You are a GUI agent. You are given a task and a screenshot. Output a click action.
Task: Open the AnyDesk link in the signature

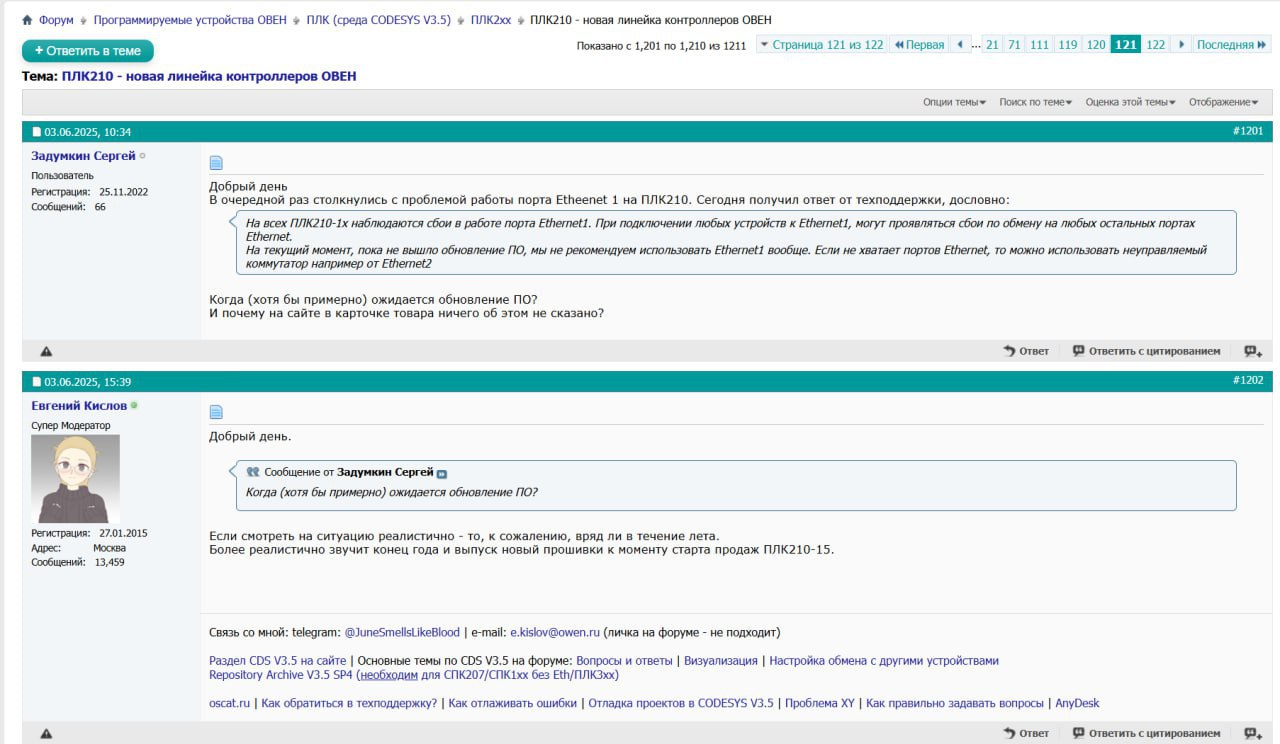click(x=1077, y=703)
